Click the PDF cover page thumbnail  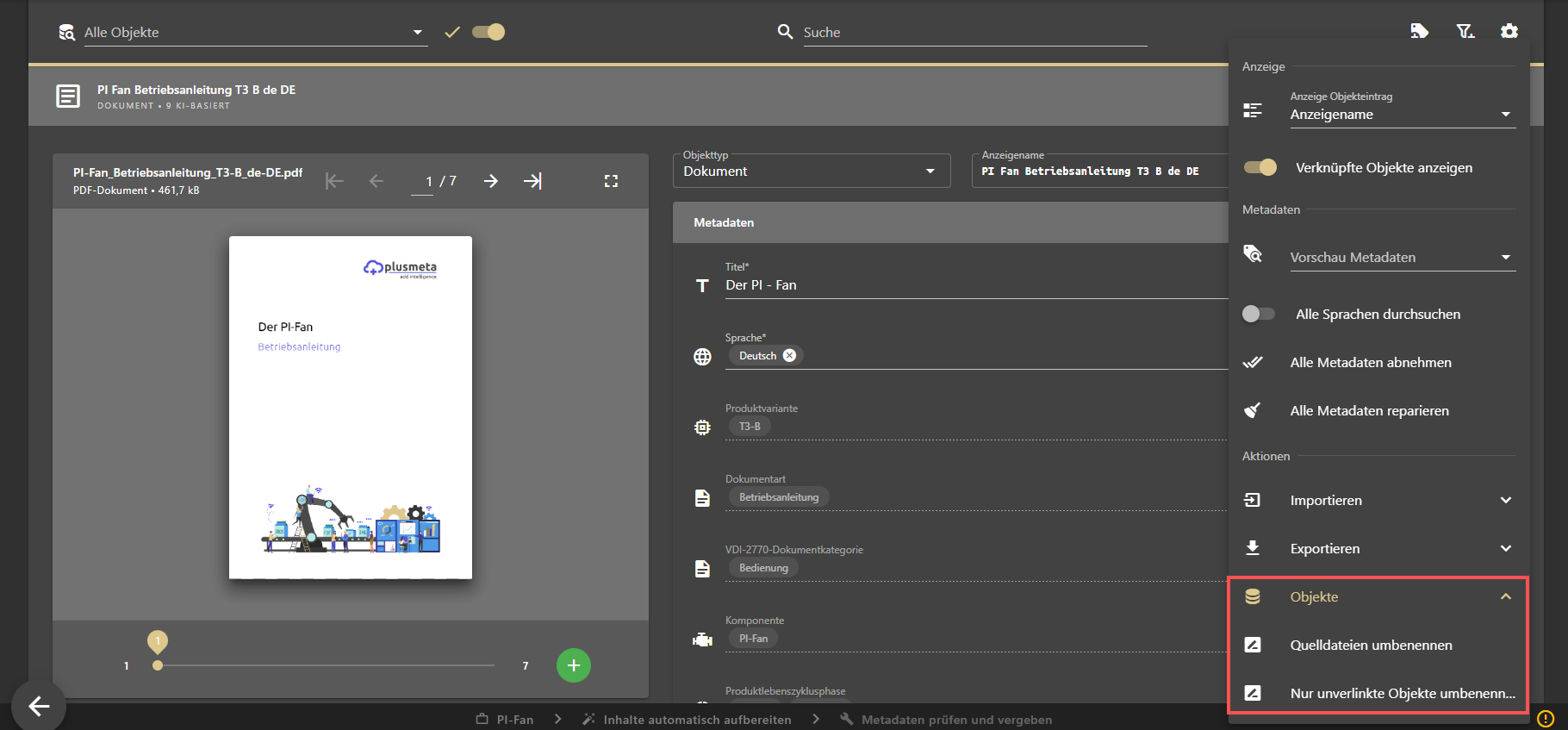[x=351, y=408]
